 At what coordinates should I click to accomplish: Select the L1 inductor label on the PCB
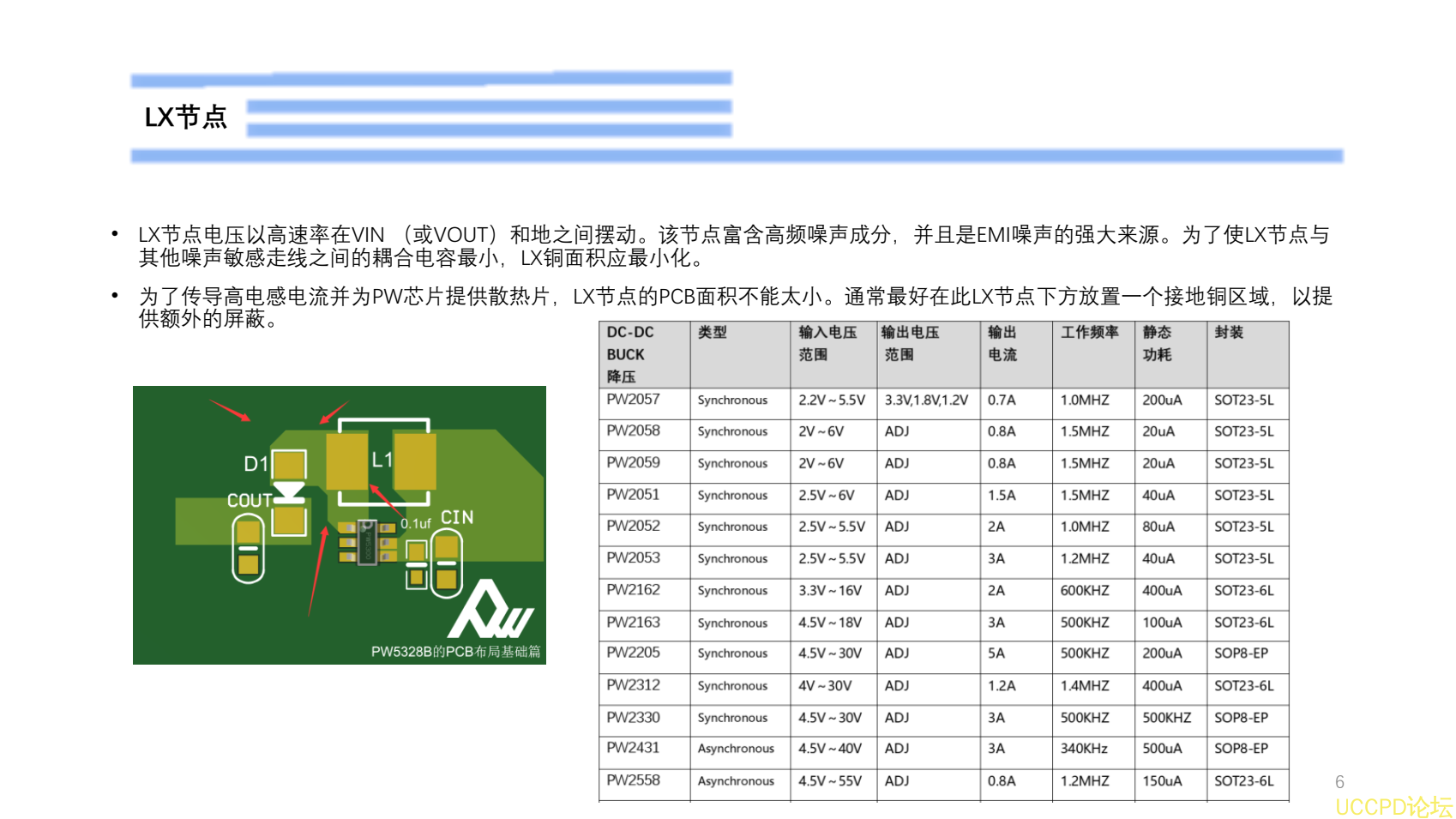(382, 460)
